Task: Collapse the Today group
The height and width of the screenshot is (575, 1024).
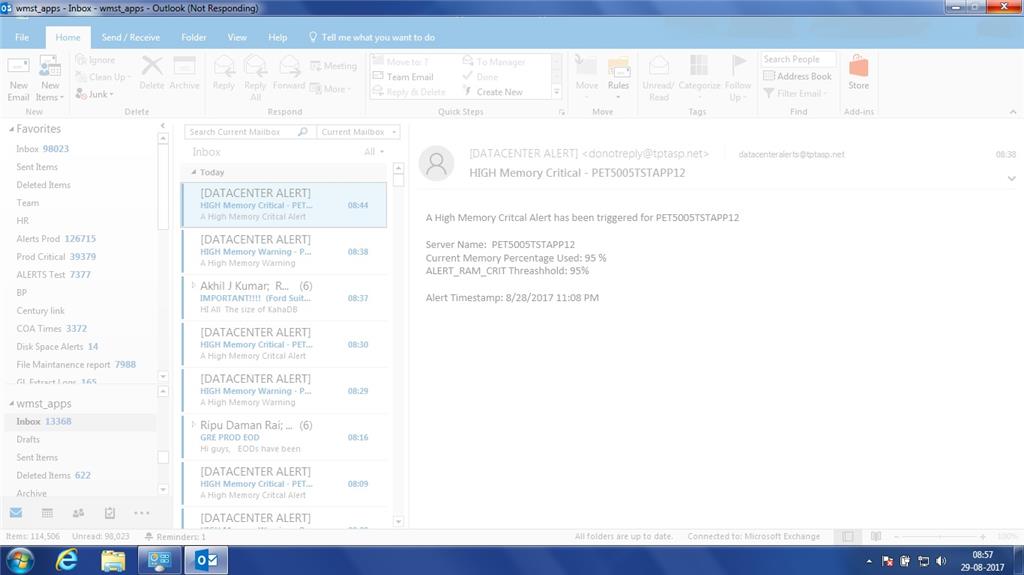Action: [x=193, y=172]
